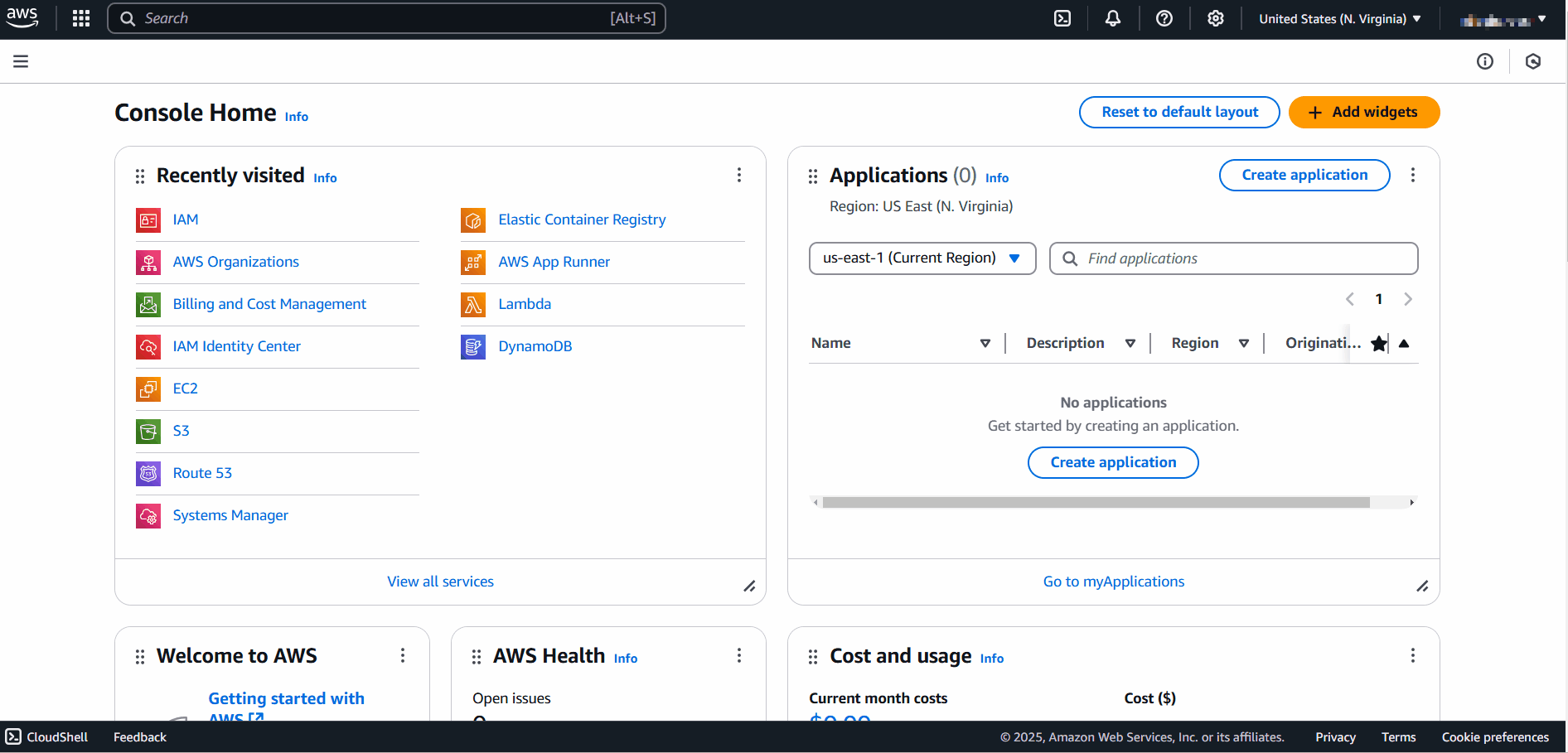
Task: Open Welcome to AWS widget options menu
Action: (x=403, y=655)
